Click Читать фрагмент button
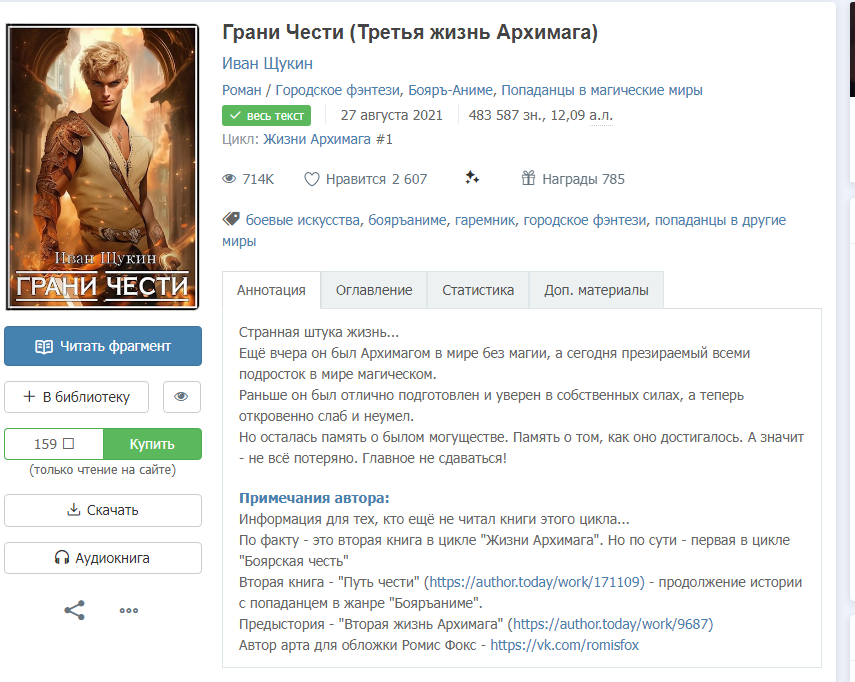 (103, 346)
